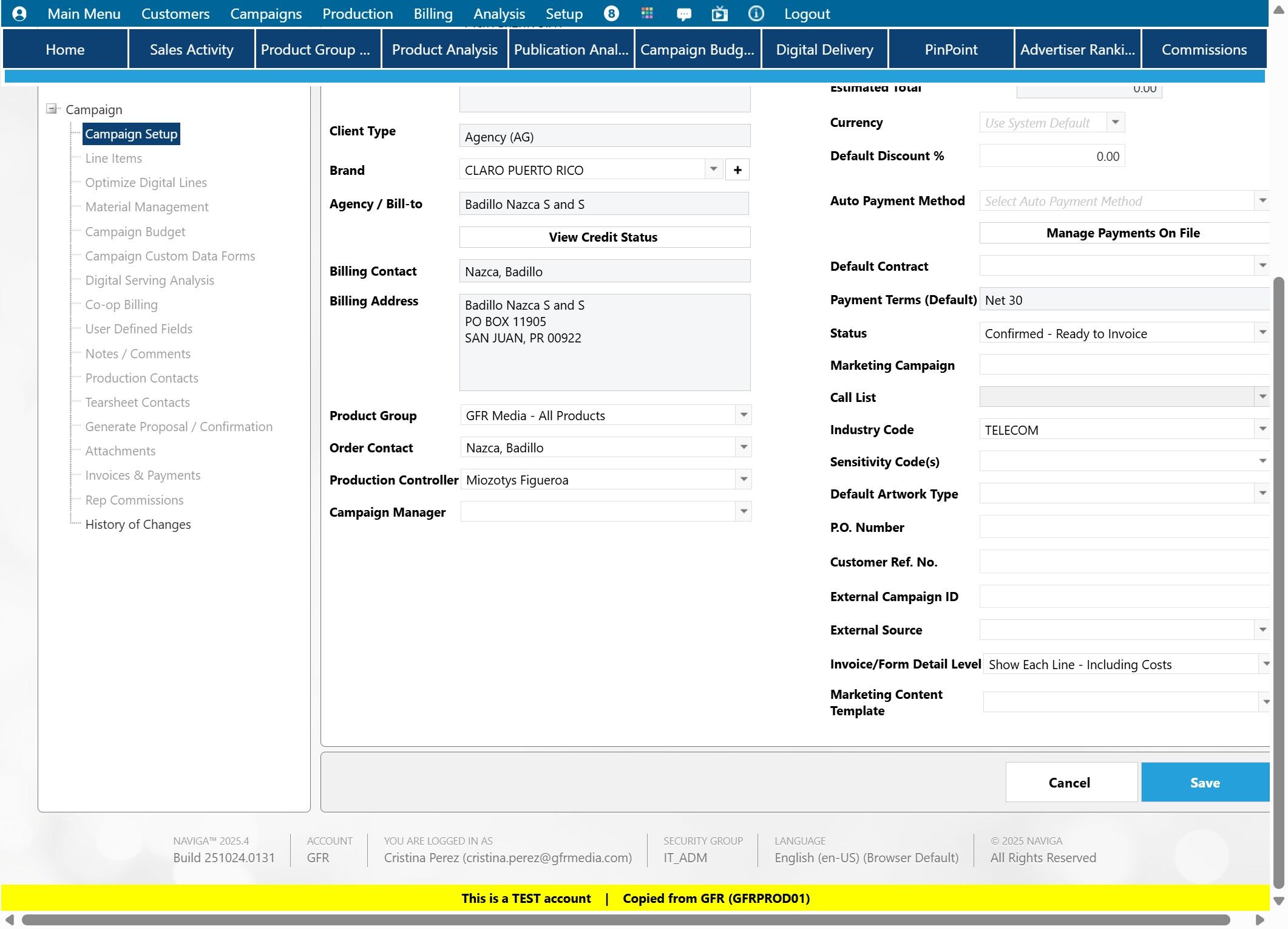Open the Product Group dropdown
Screen dimensions: 1288x929
pos(743,415)
